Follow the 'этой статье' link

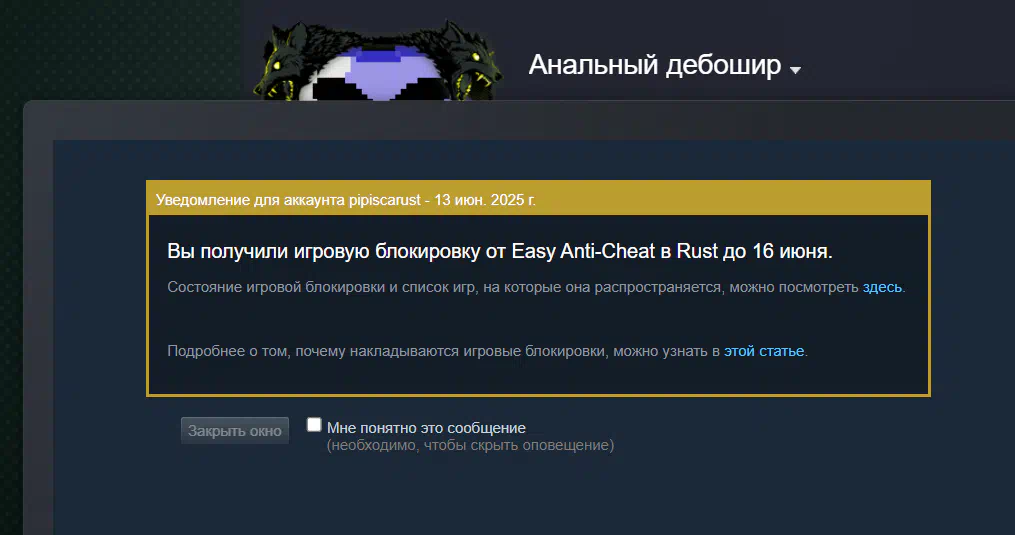click(764, 351)
